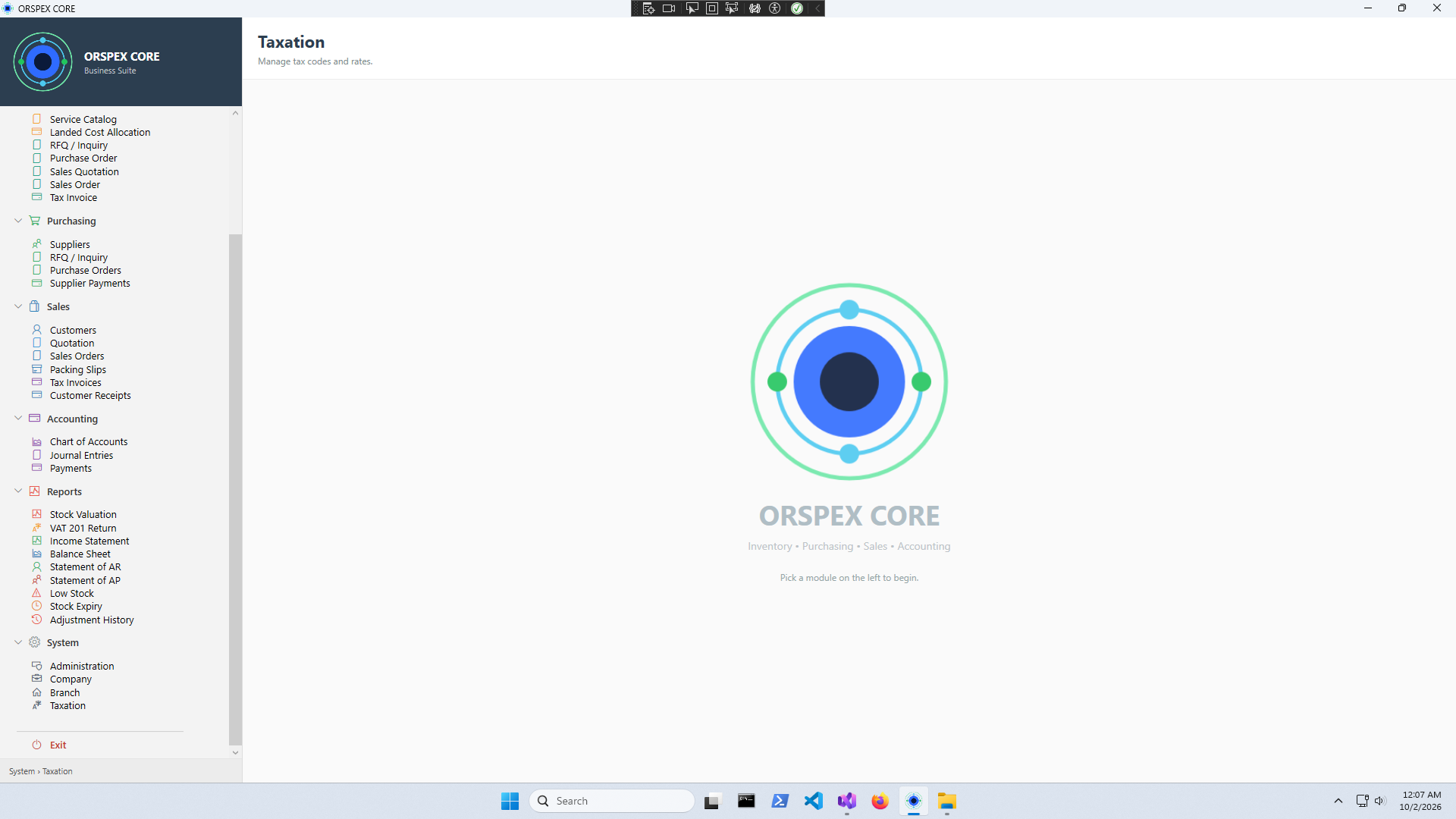This screenshot has height=819, width=1456.
Task: Click the Journal Entries icon
Action: click(x=36, y=455)
